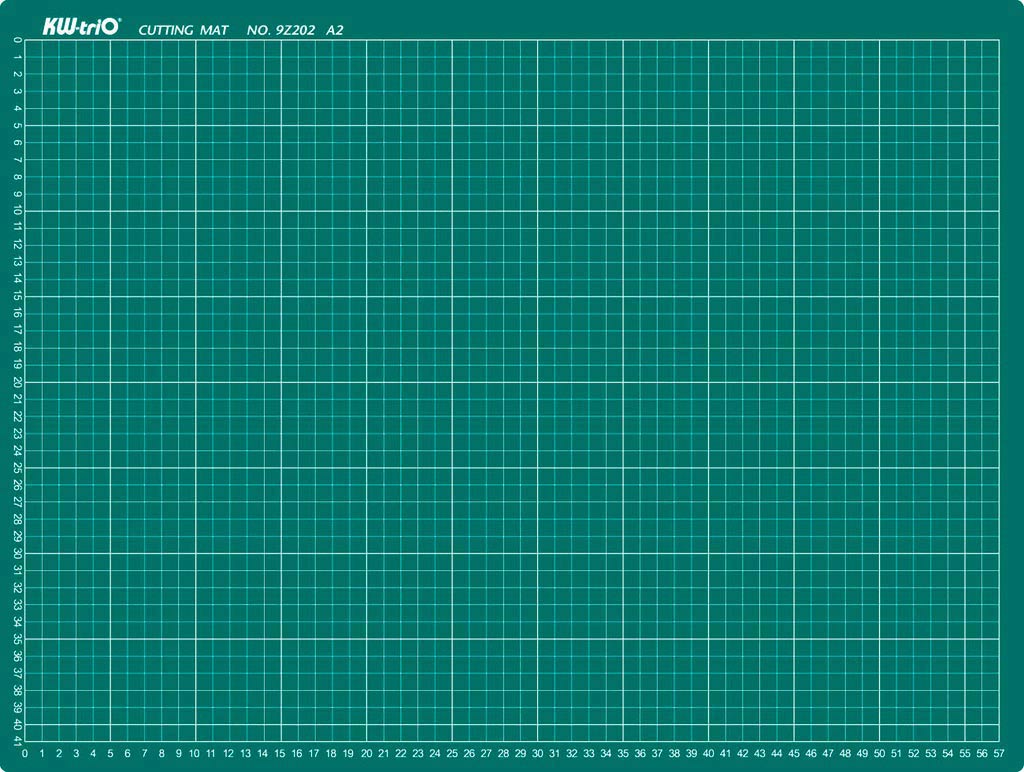The image size is (1024, 772).
Task: Click number 10 on the horizontal ruler
Action: (x=194, y=753)
